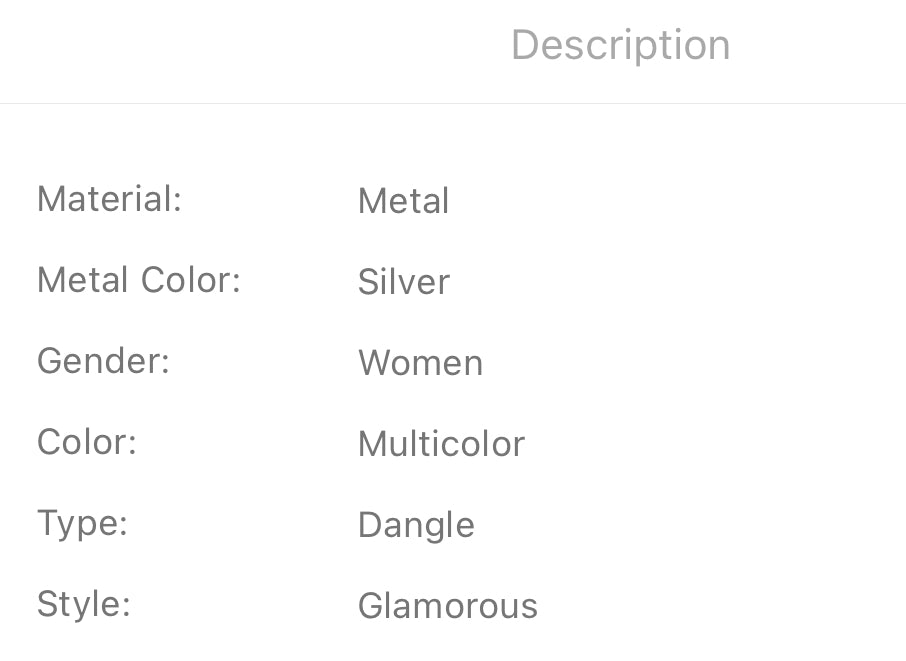
Task: Click the Silver value text
Action: pos(404,282)
